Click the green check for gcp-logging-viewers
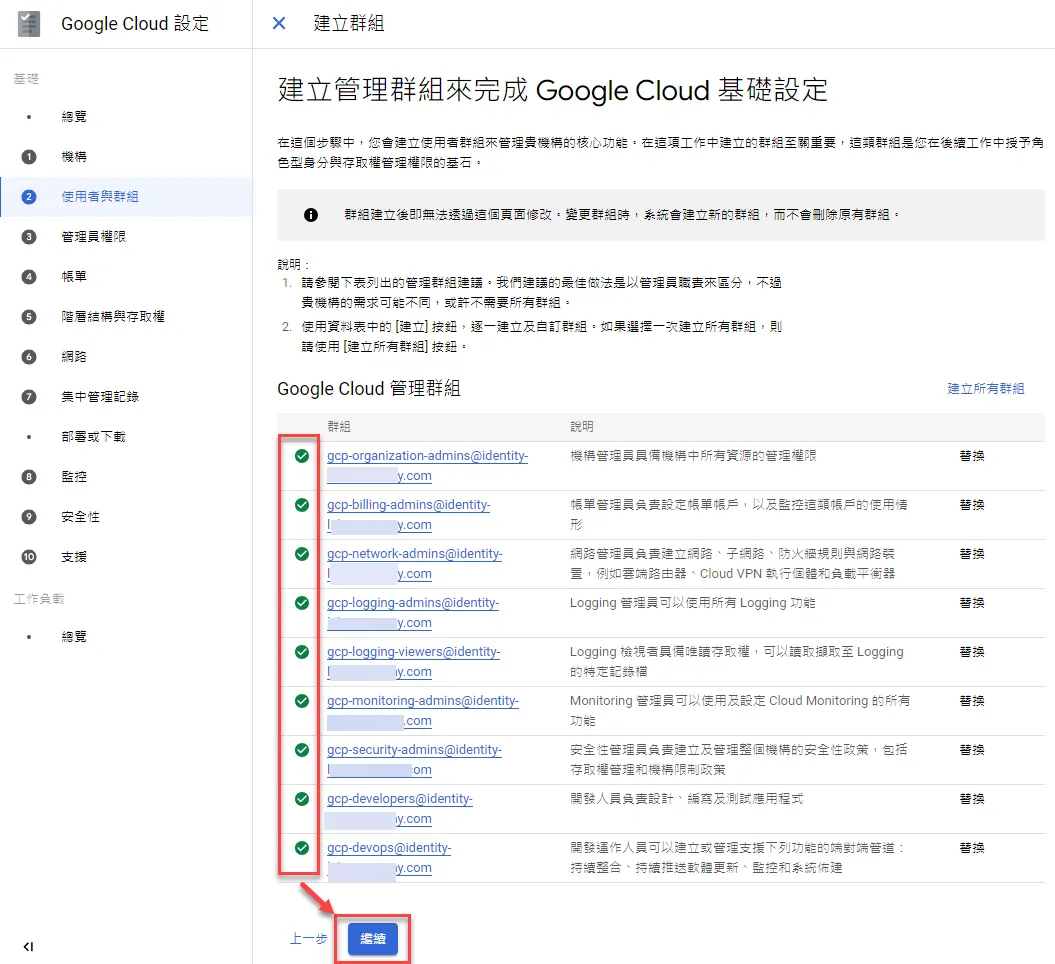Viewport: 1055px width, 964px height. (302, 653)
